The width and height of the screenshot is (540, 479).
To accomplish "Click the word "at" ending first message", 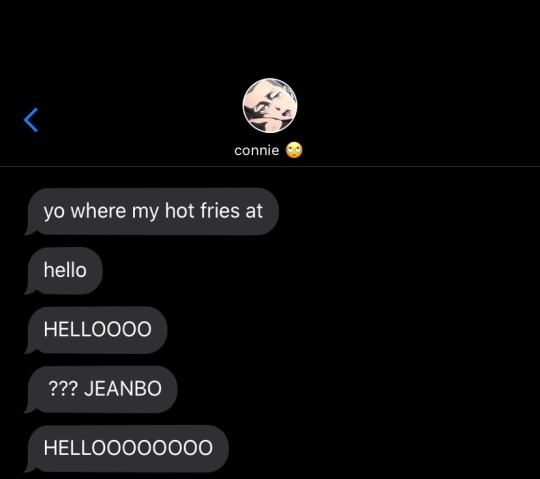I will click(254, 211).
